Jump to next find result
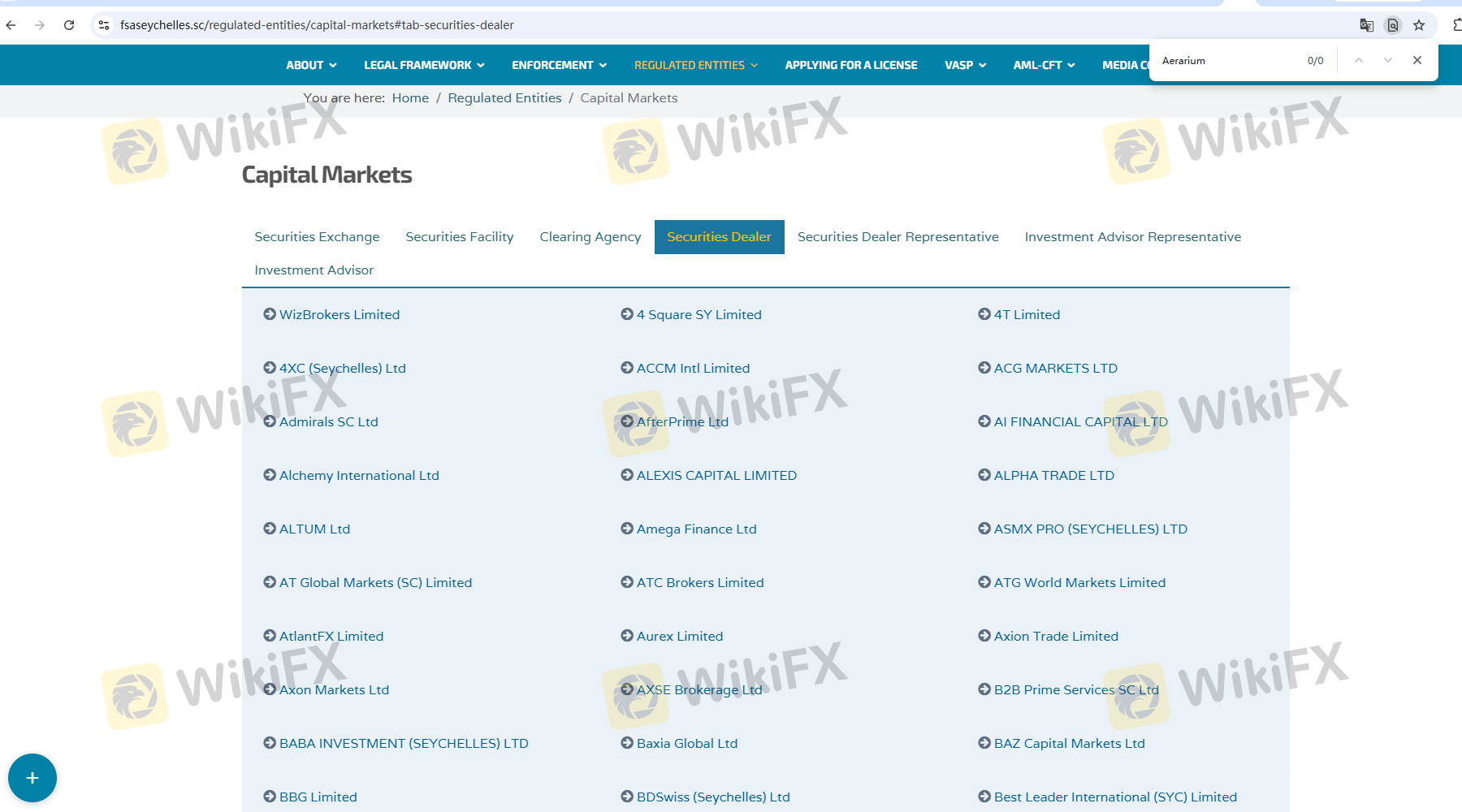 tap(1388, 60)
